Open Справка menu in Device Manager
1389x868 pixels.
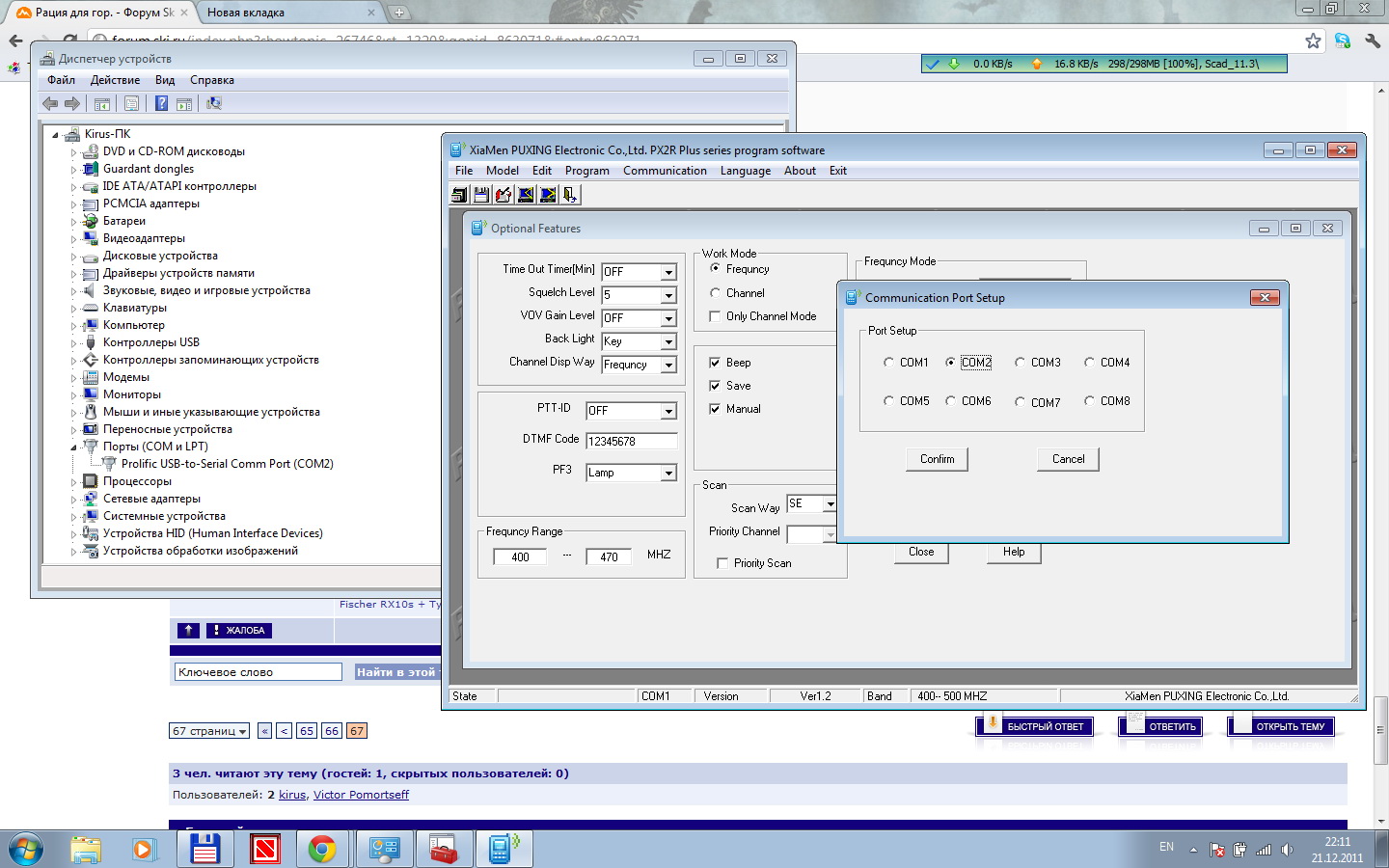pos(211,80)
